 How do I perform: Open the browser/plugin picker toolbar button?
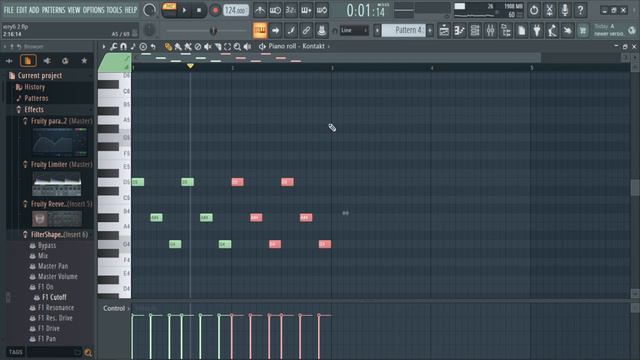pos(506,30)
